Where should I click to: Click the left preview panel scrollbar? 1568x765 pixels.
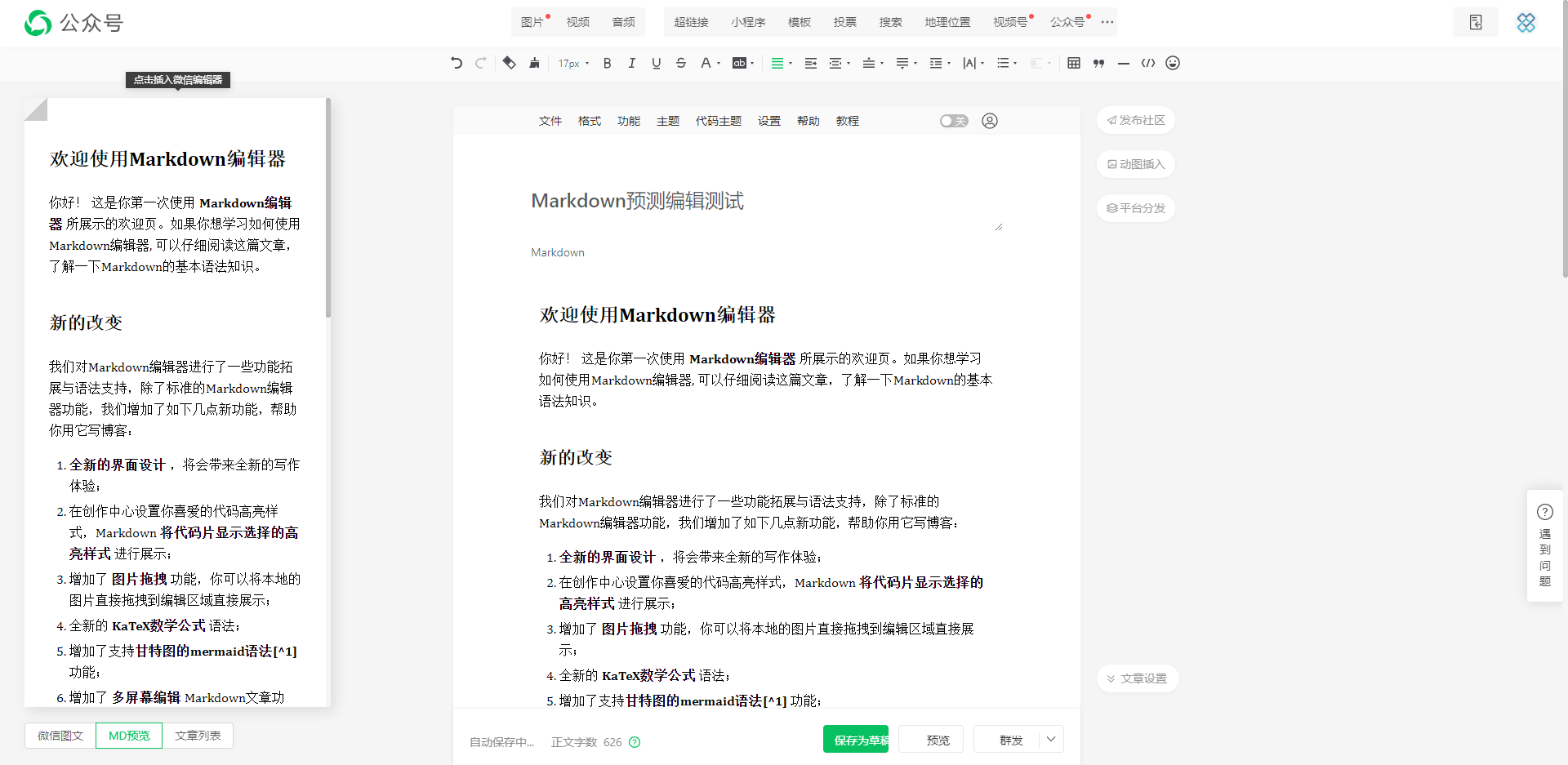[x=328, y=208]
